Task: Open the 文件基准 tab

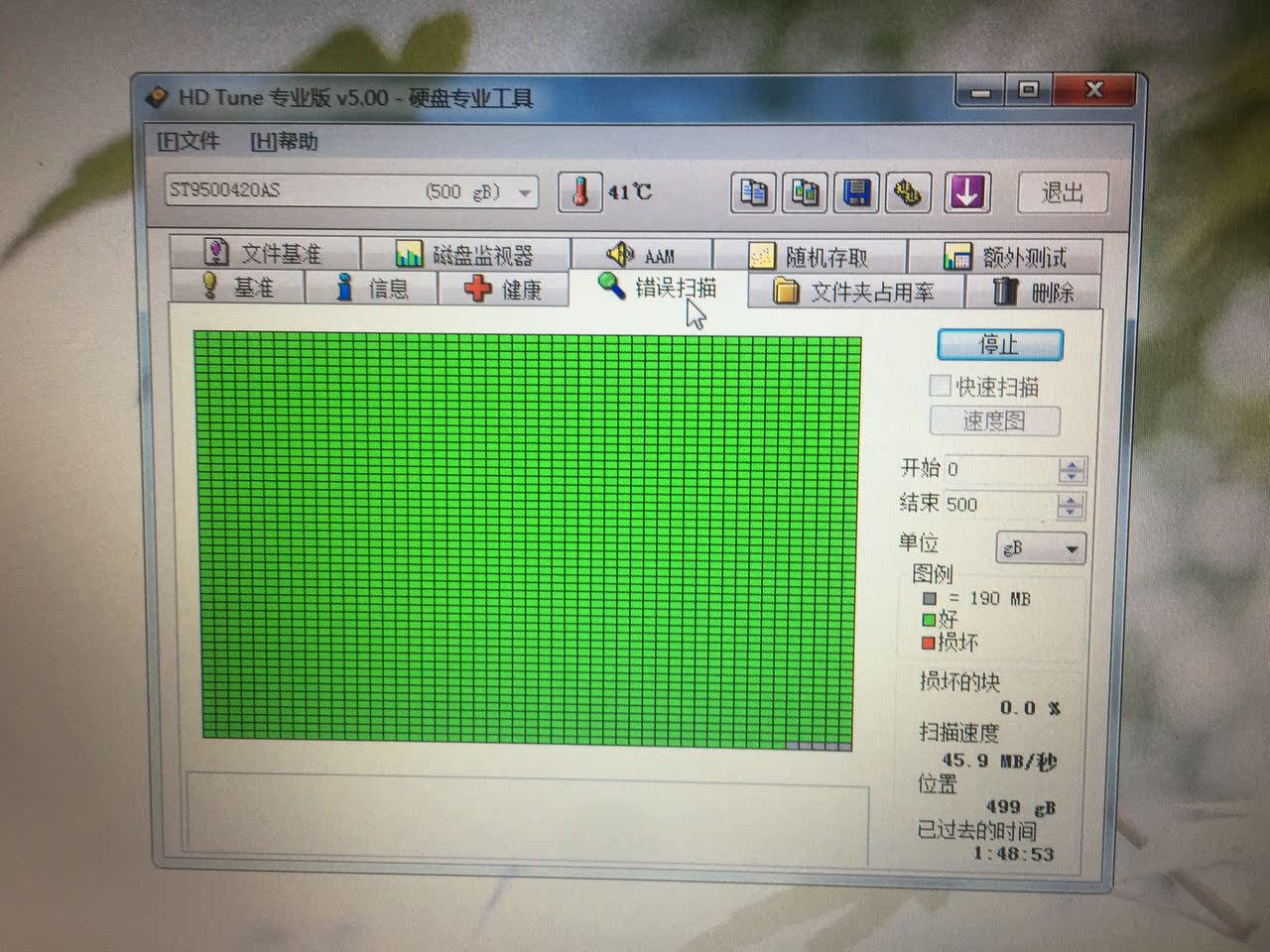Action: 263,254
